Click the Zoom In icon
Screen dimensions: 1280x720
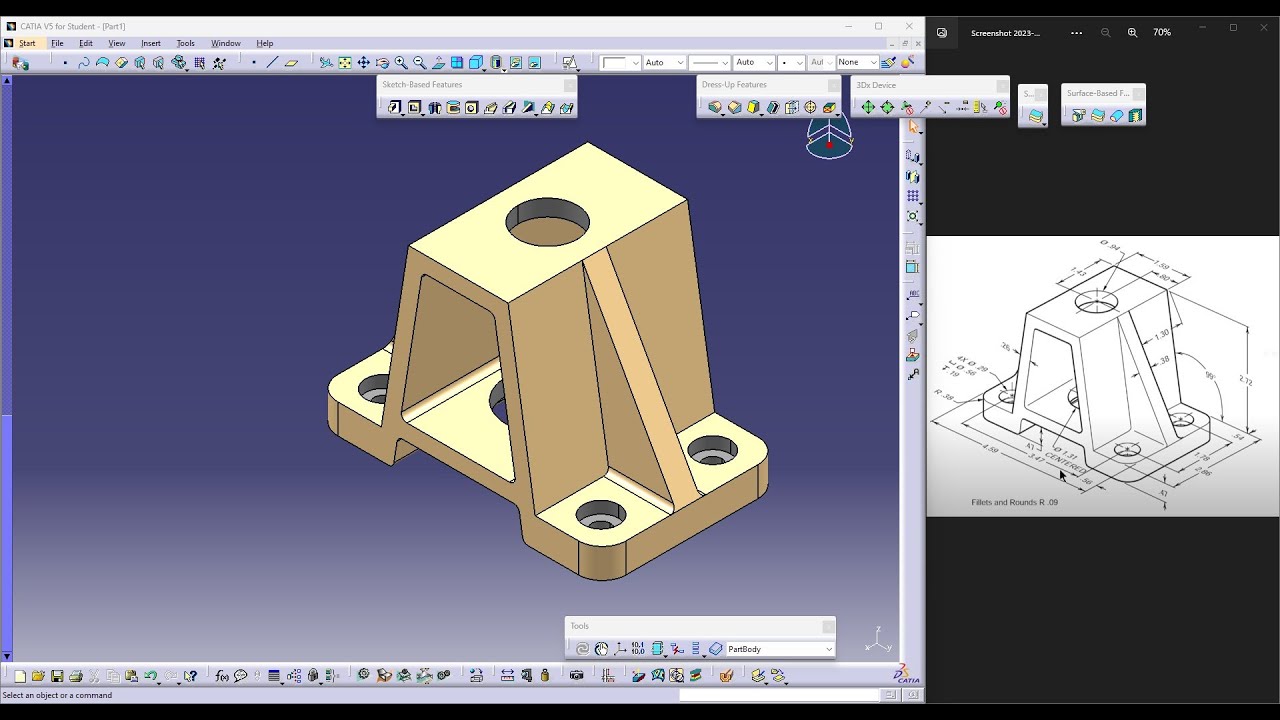401,62
